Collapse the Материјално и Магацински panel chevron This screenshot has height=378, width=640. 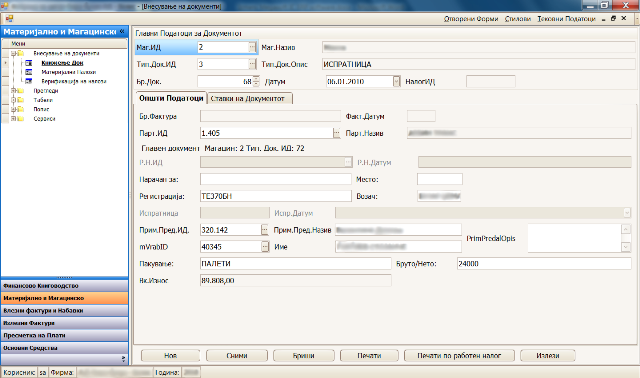pyautogui.click(x=122, y=31)
